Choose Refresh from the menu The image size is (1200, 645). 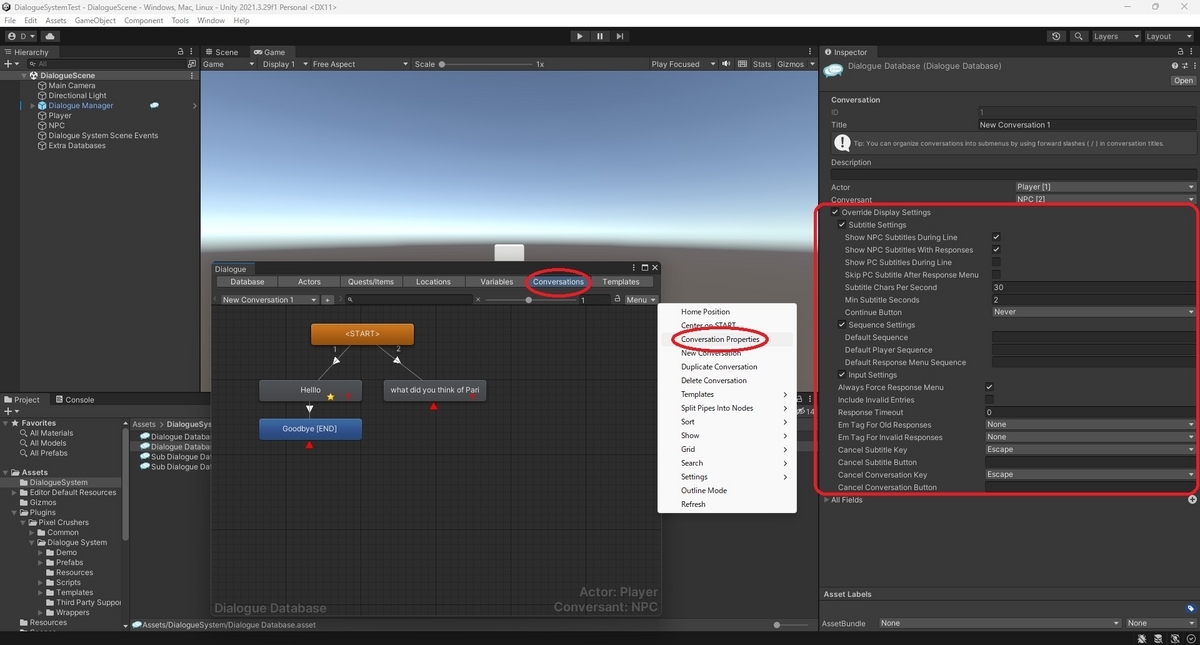693,504
